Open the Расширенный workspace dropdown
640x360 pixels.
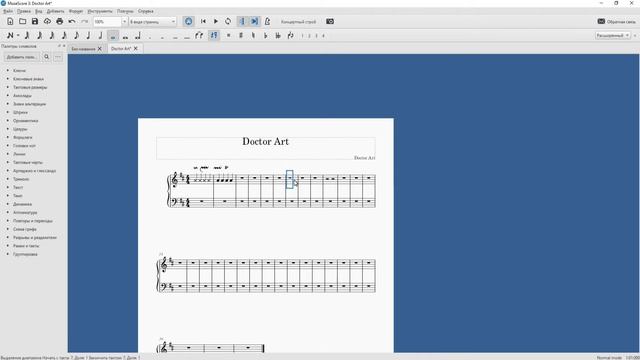612,36
